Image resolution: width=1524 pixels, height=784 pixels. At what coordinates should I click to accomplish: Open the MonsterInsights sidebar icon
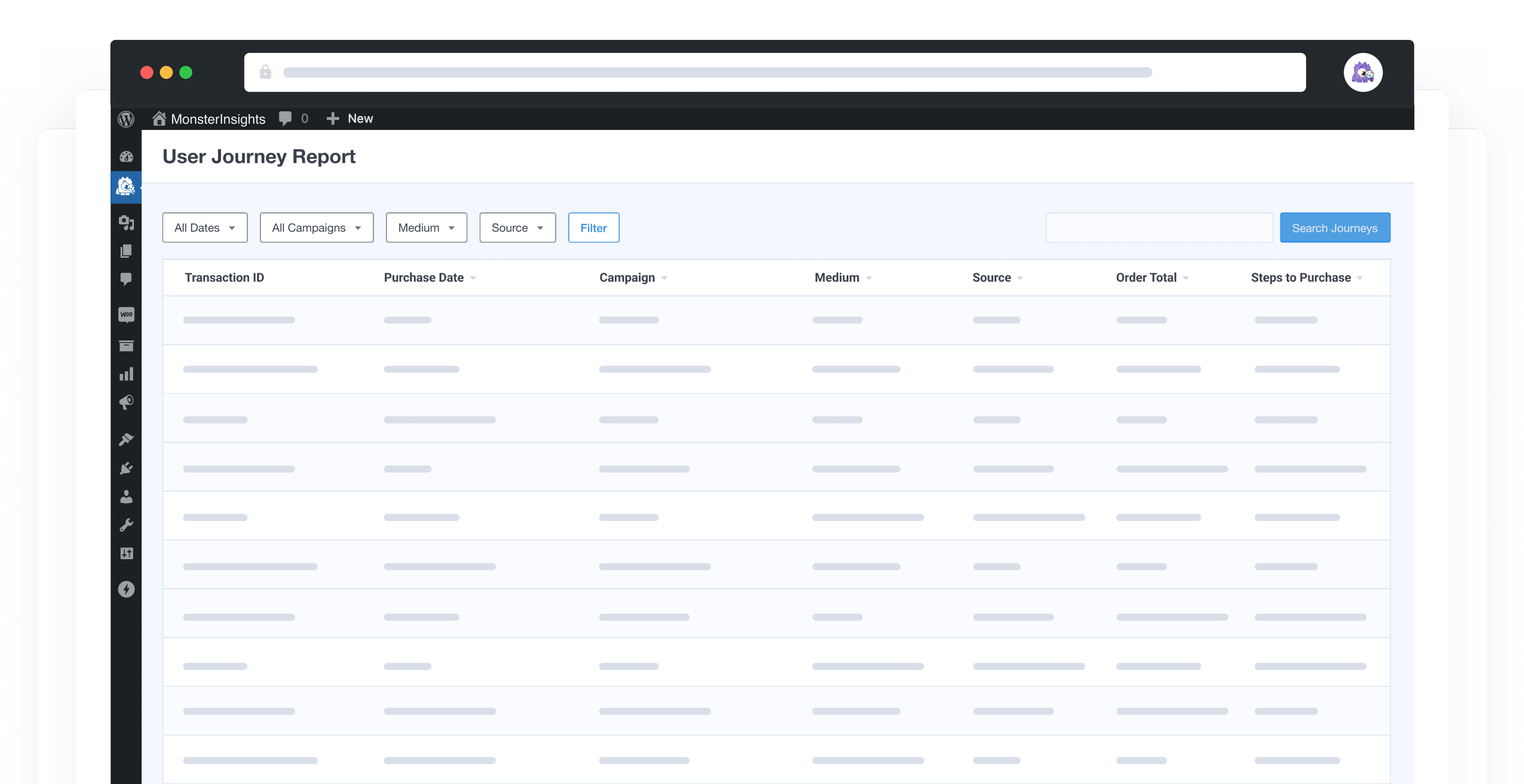pos(126,187)
